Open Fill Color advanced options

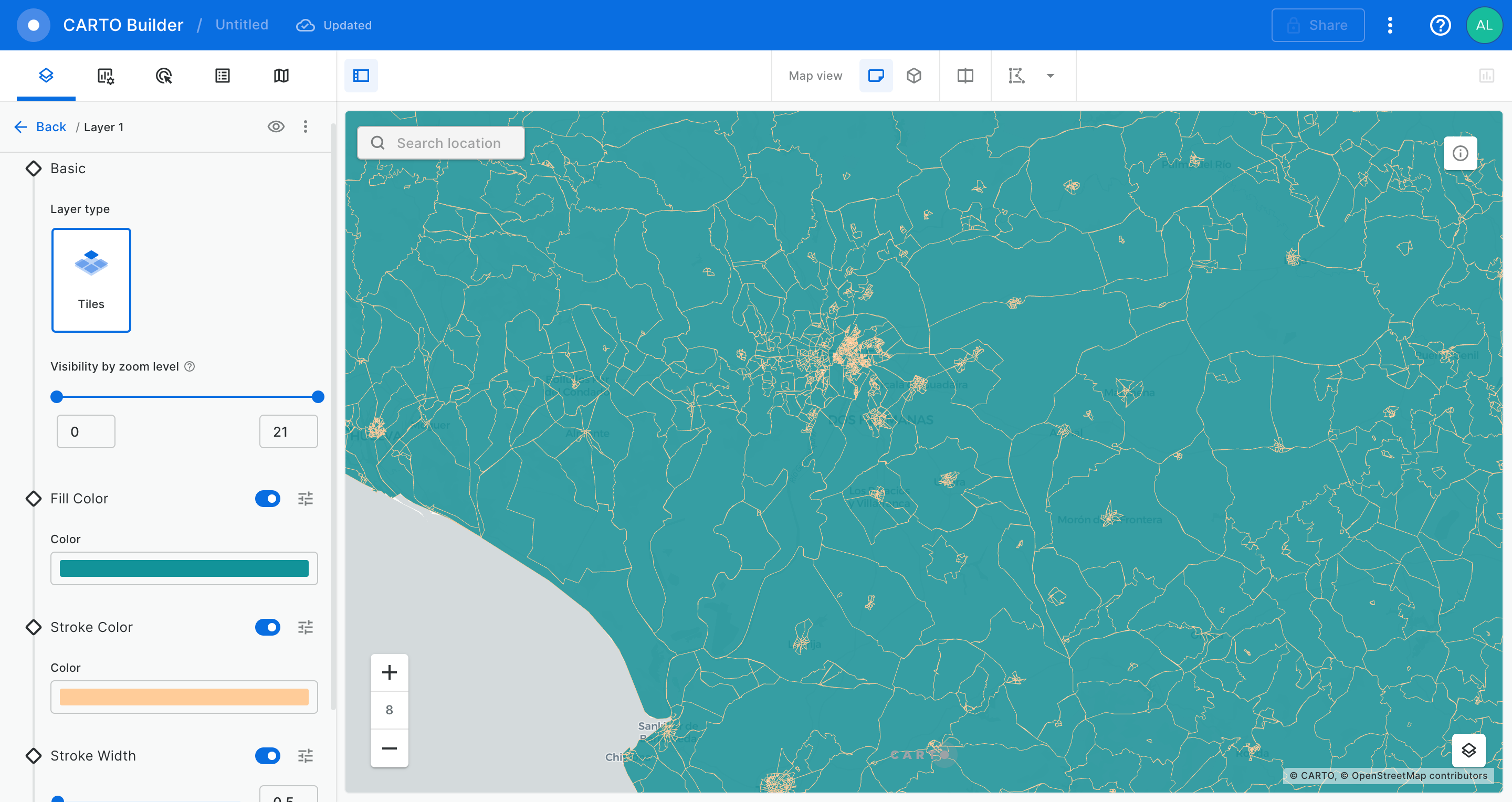click(x=305, y=499)
